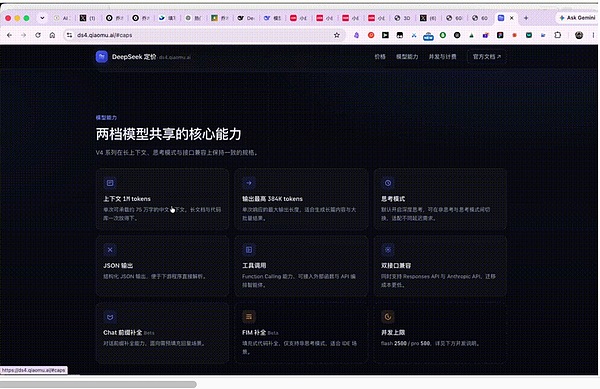The height and width of the screenshot is (389, 600).
Task: Switch to the X tab labeled (1)
Action: point(88,18)
